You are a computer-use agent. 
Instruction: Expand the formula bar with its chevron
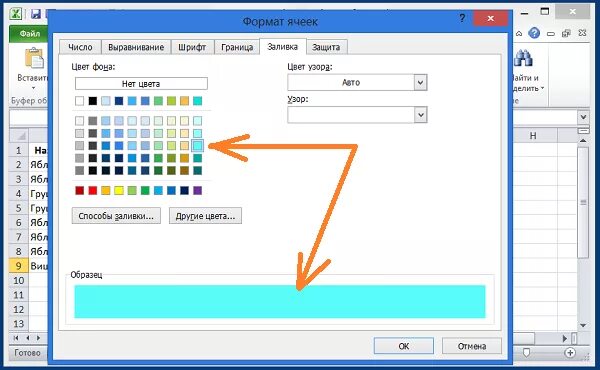click(x=583, y=117)
